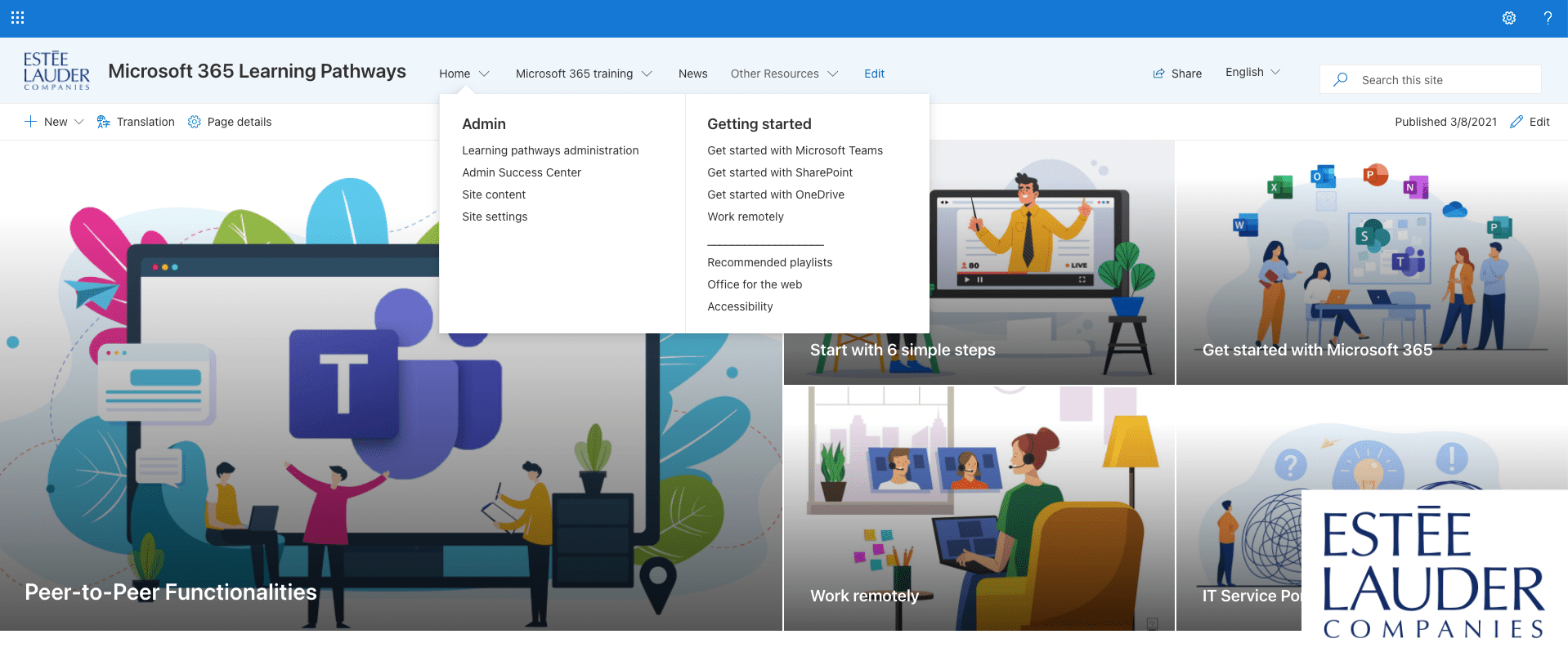Click the Getting started menu heading
This screenshot has height=661, width=1568.
759,124
